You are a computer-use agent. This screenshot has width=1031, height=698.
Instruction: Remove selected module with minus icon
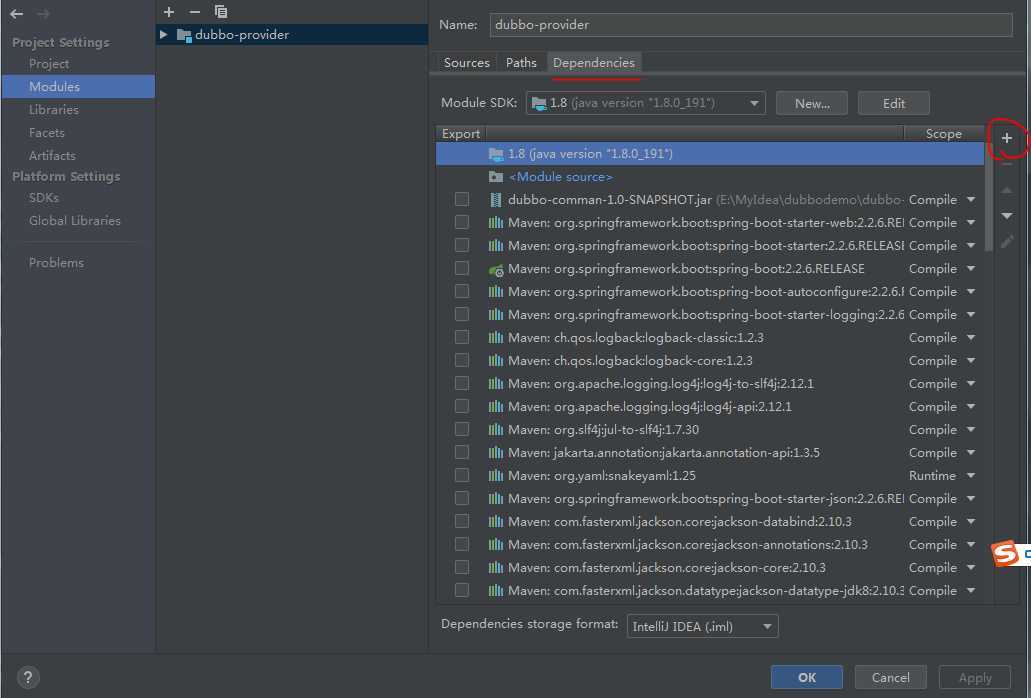195,12
